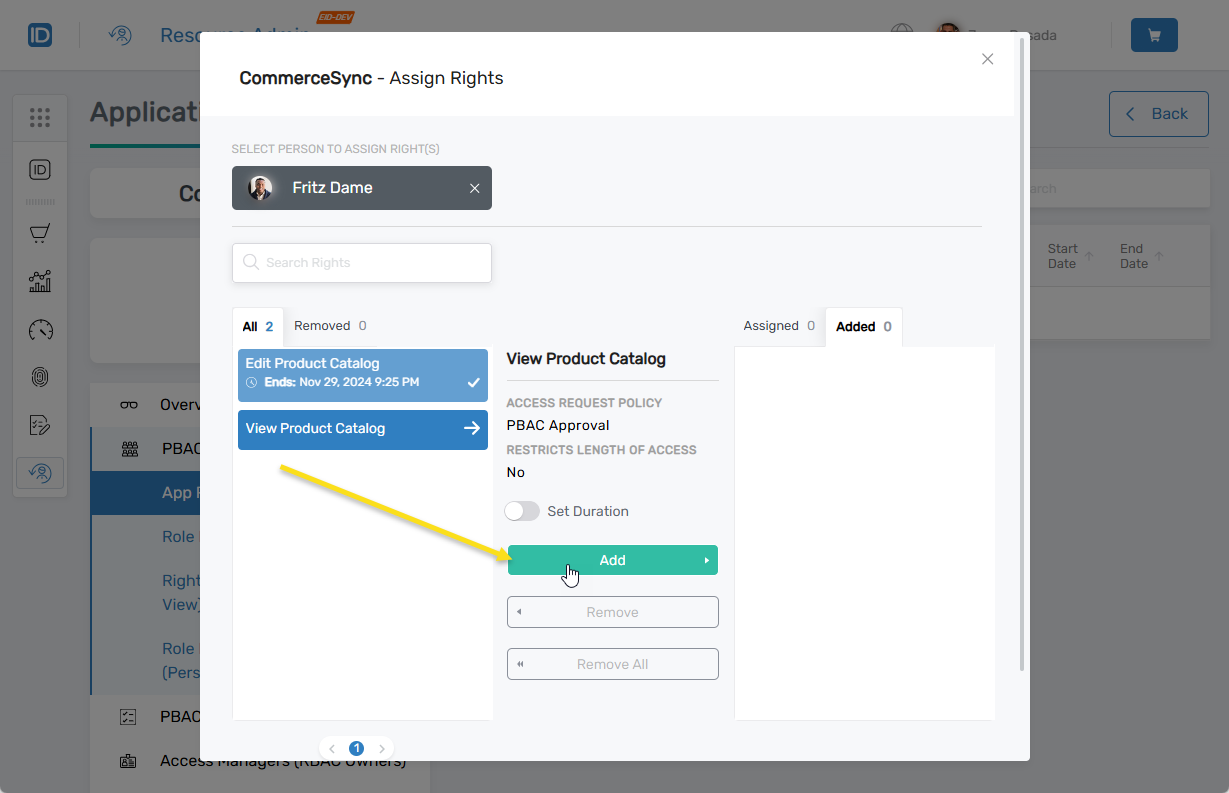Open the checklist edit sidebar icon

tap(40, 425)
